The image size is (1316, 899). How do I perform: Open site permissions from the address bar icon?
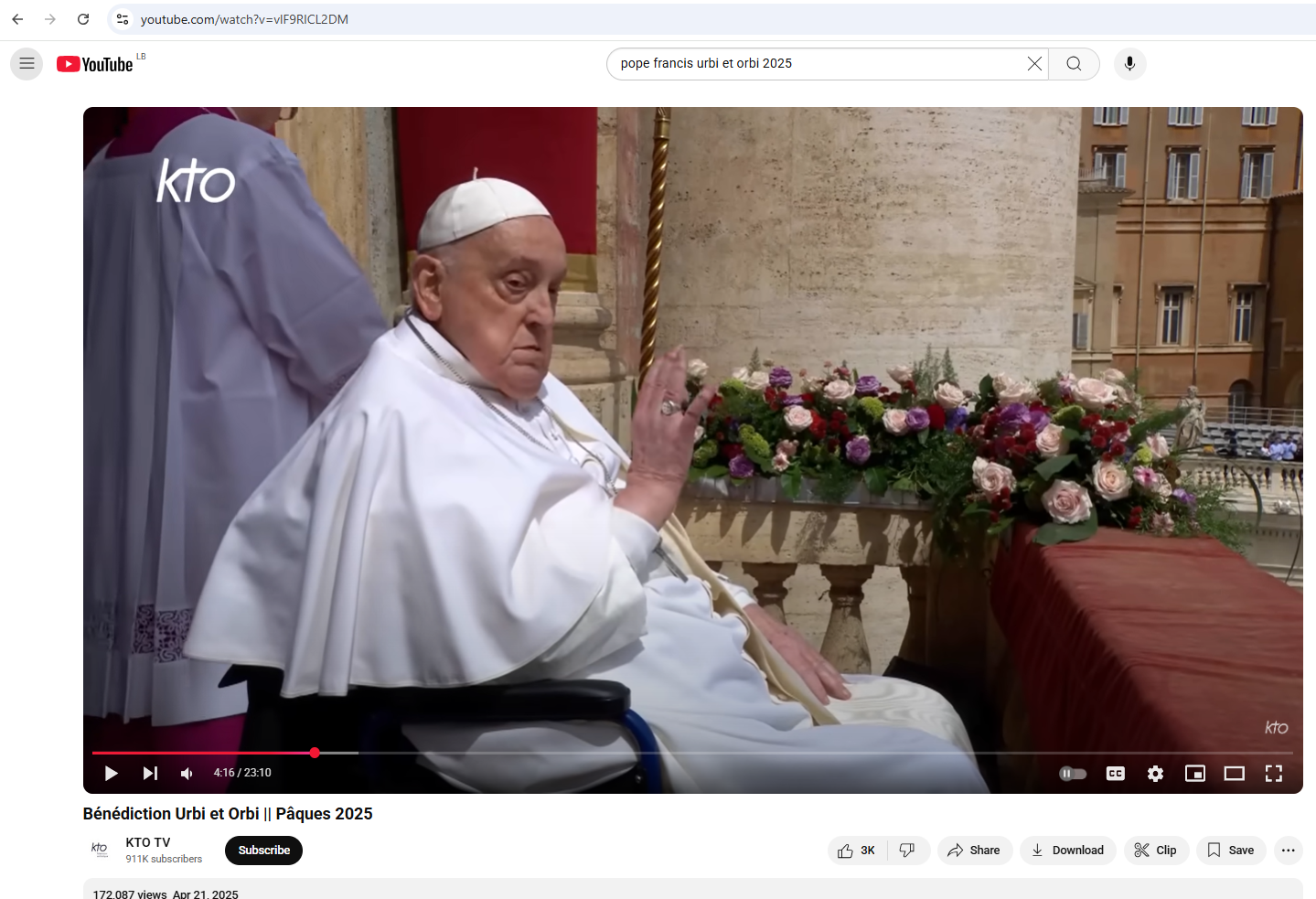[122, 18]
